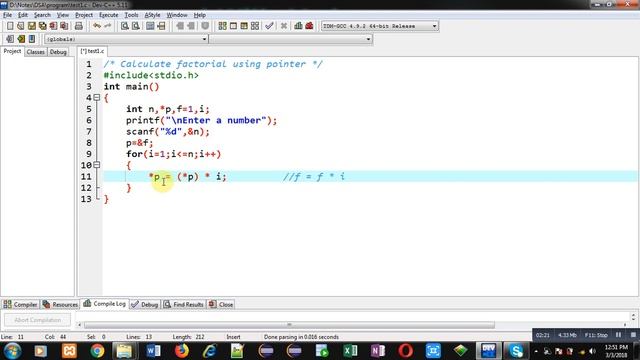Click the Stop Execution X icon
This screenshot has width=640, height=360.
pyautogui.click(x=284, y=26)
